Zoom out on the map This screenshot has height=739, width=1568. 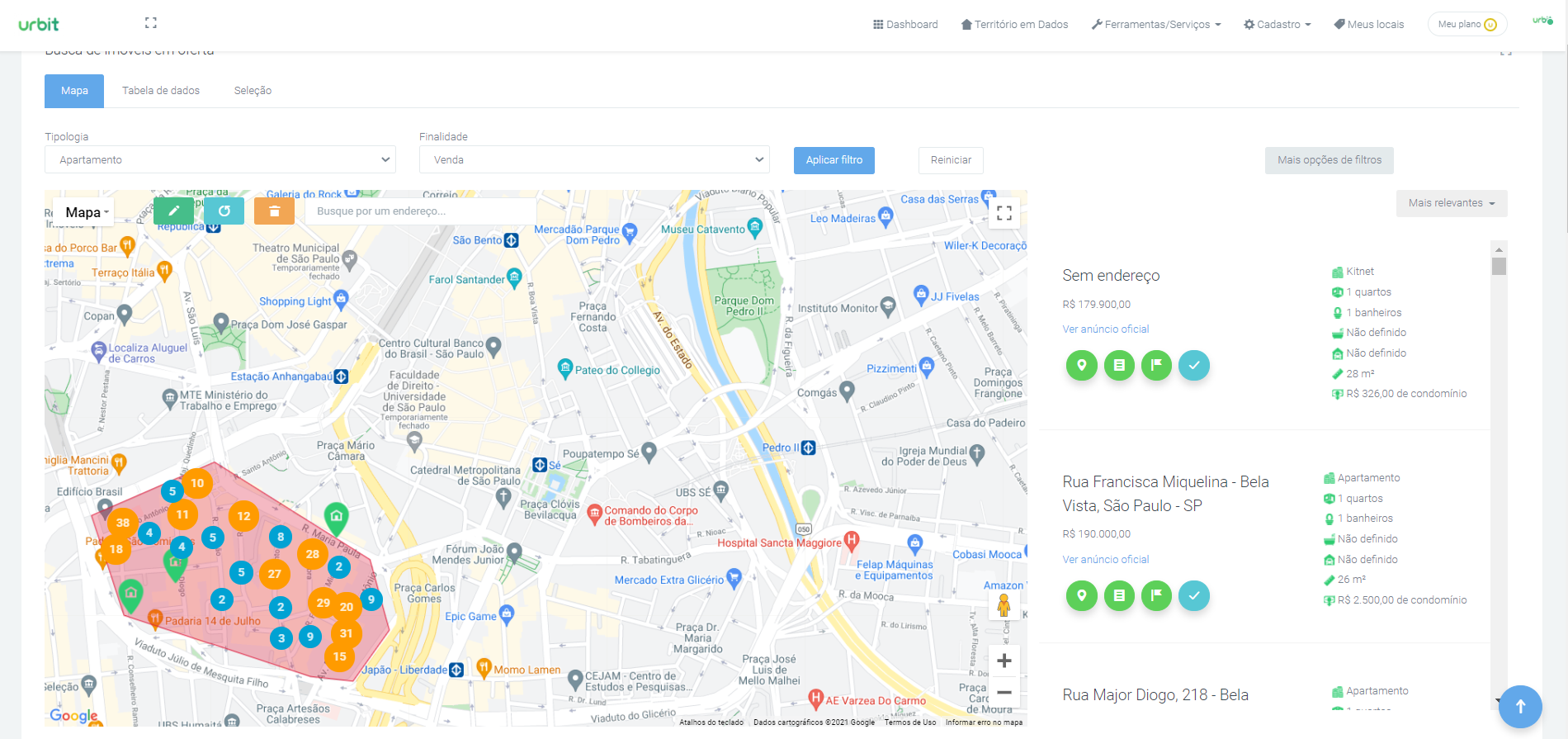click(x=1004, y=693)
